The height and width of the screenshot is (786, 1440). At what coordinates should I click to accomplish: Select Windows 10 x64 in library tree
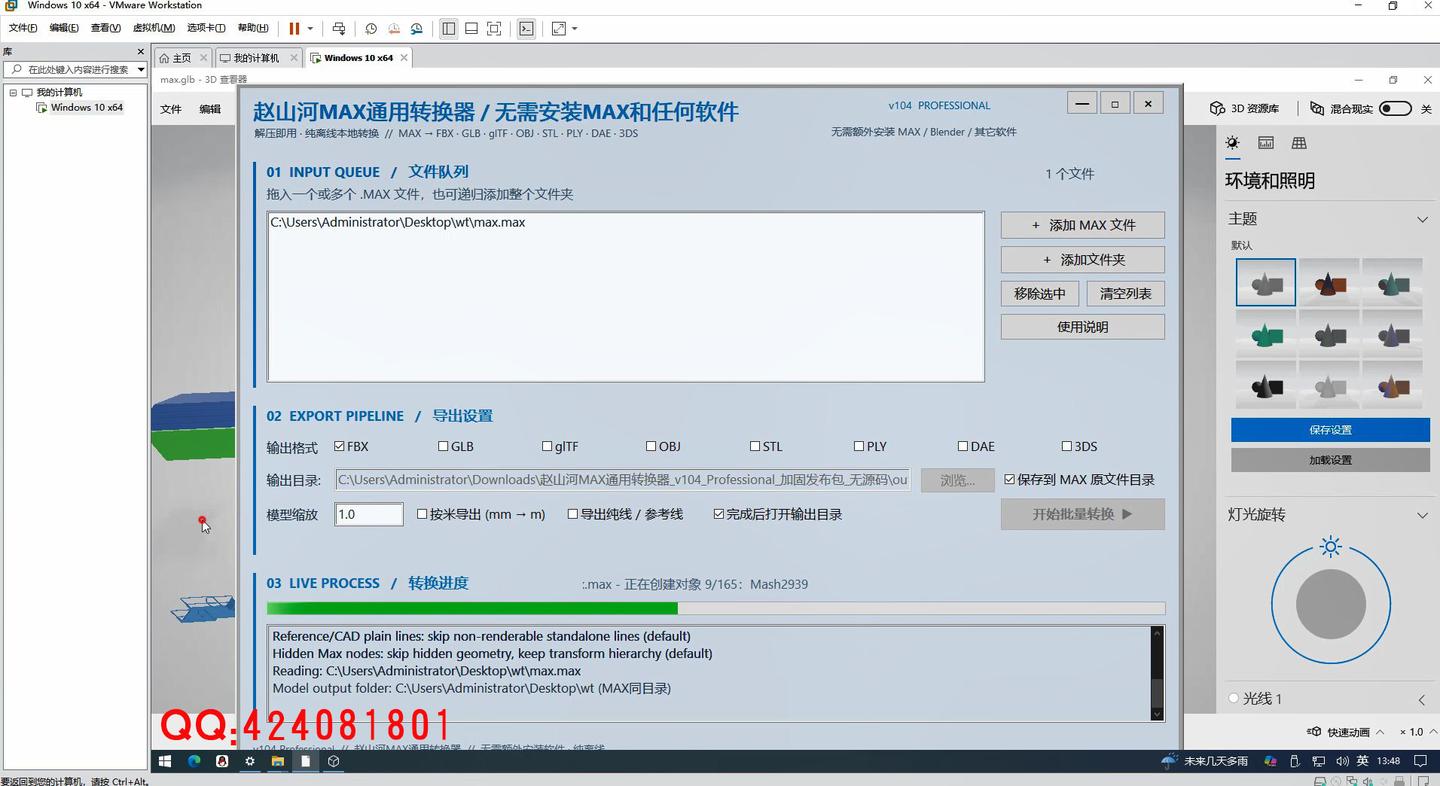(86, 107)
